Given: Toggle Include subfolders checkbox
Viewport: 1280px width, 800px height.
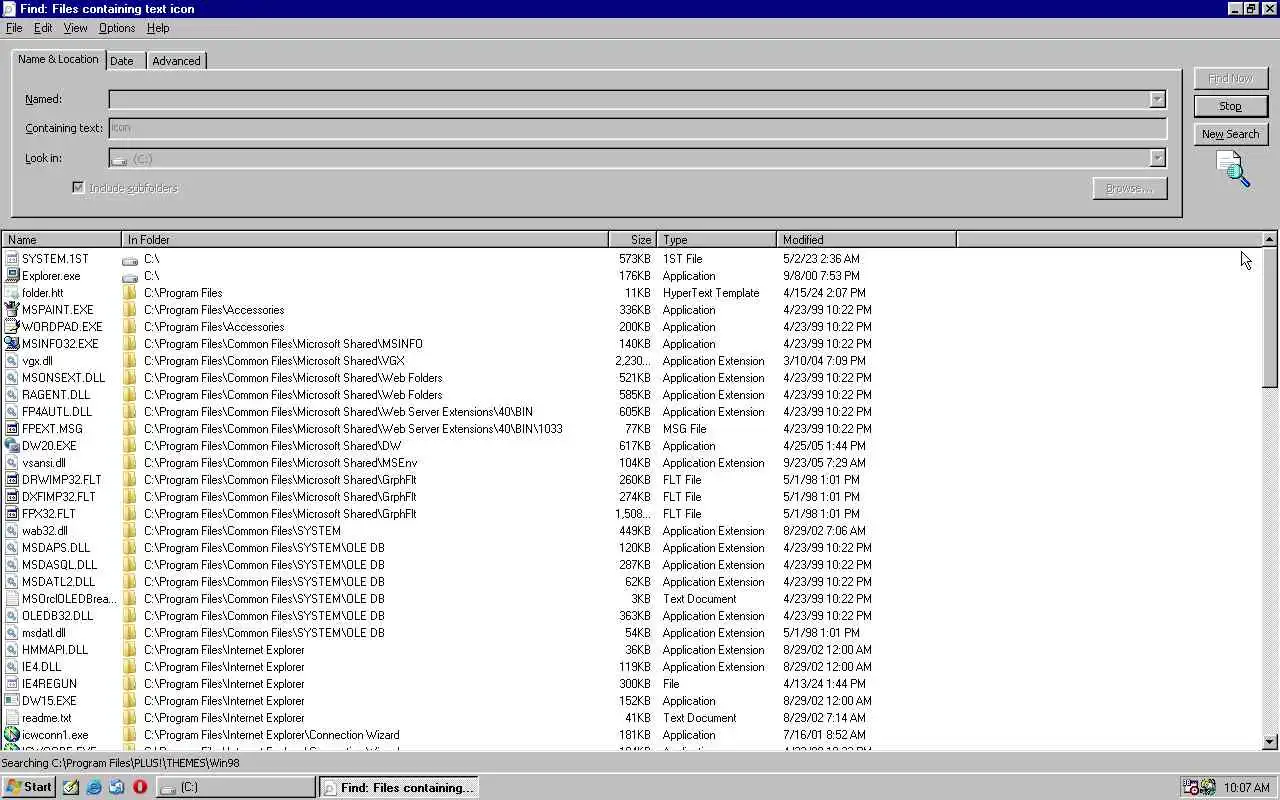Looking at the screenshot, I should tap(78, 188).
